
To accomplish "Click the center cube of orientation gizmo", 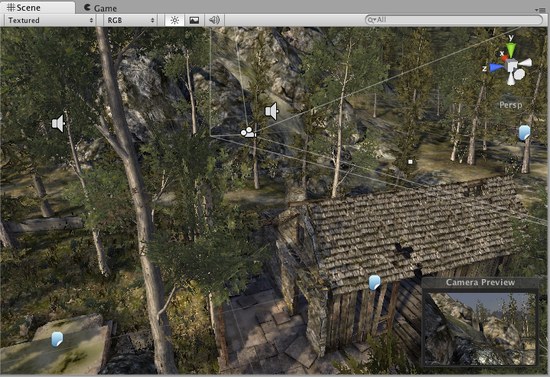I will coord(511,65).
